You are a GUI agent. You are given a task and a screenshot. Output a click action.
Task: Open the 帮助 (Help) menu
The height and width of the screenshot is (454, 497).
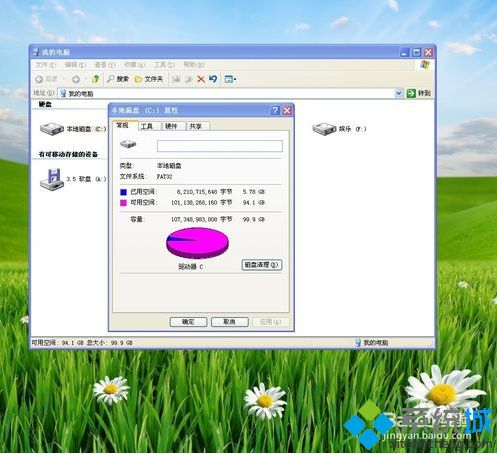tap(194, 64)
